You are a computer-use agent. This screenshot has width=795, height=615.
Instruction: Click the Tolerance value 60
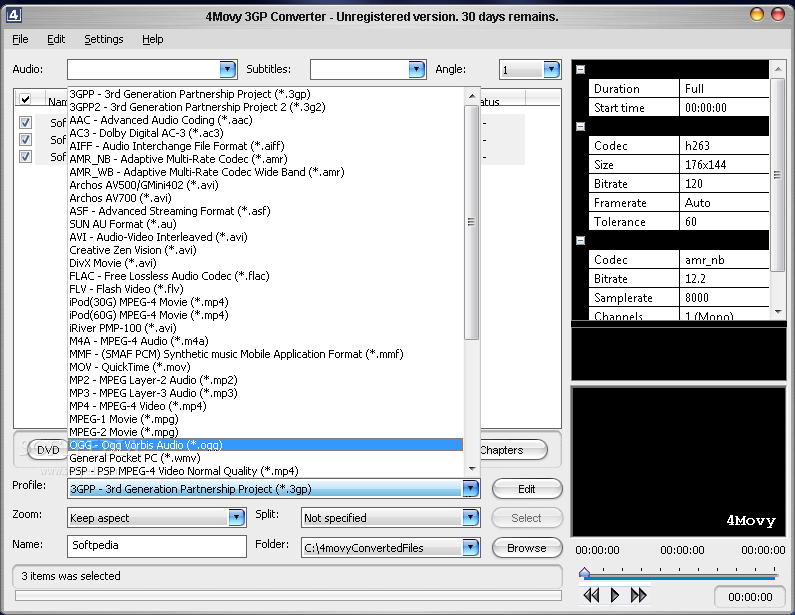pyautogui.click(x=724, y=222)
